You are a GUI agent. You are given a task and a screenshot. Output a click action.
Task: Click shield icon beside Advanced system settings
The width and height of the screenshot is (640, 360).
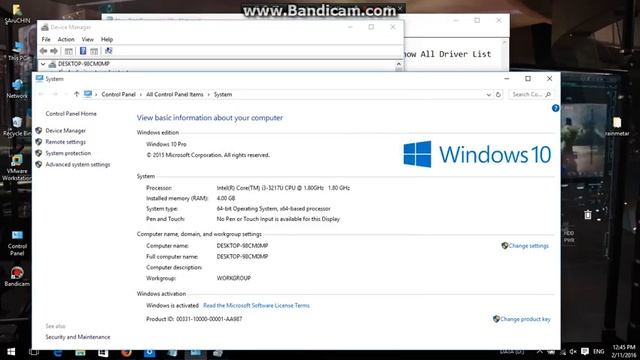(x=39, y=164)
